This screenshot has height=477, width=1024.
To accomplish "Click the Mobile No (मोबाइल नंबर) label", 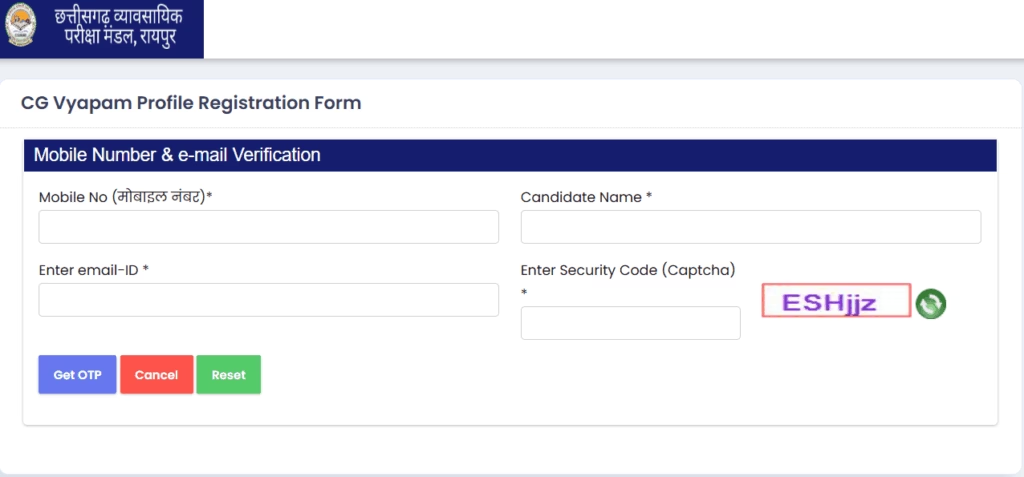I will (126, 197).
